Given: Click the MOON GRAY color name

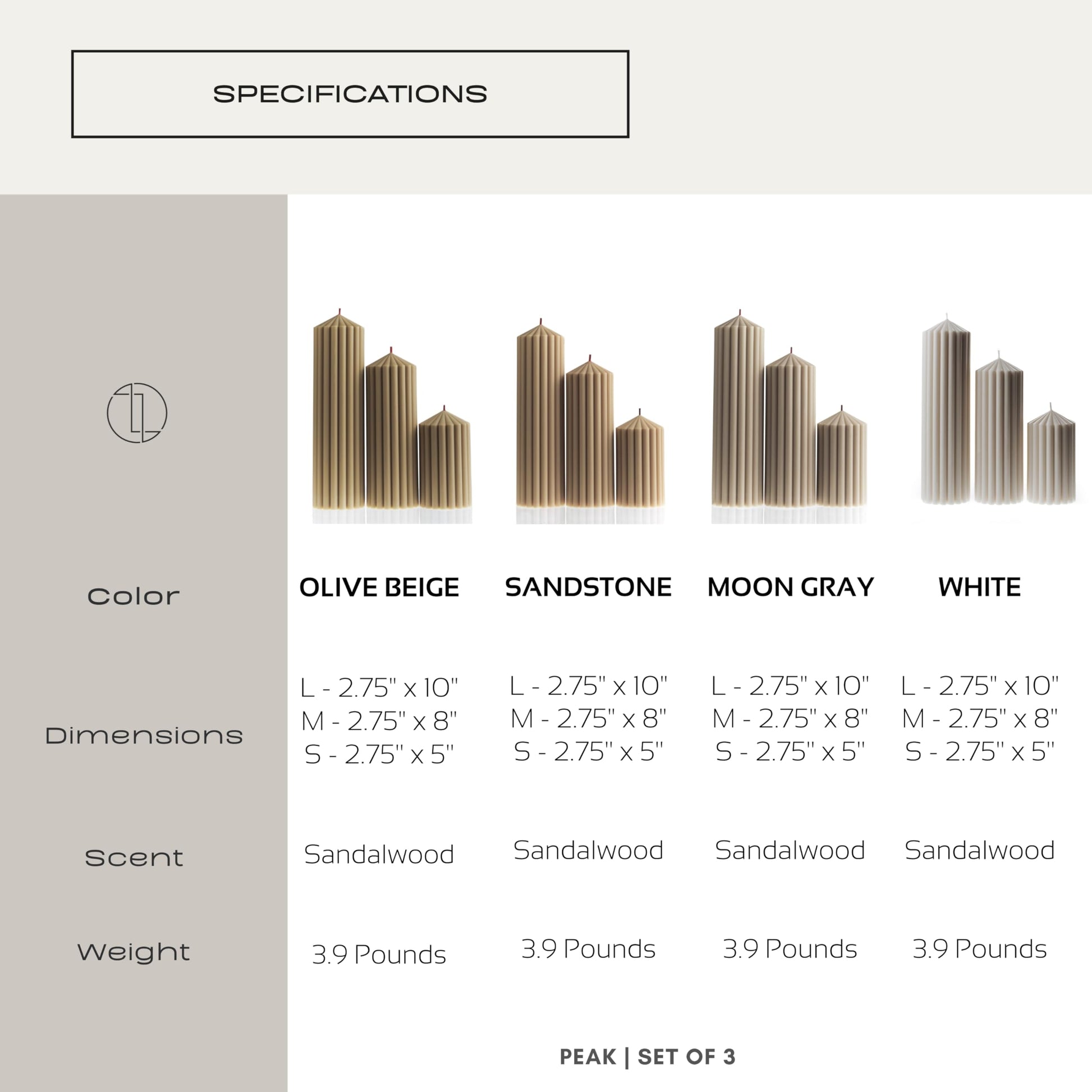Looking at the screenshot, I should point(791,587).
